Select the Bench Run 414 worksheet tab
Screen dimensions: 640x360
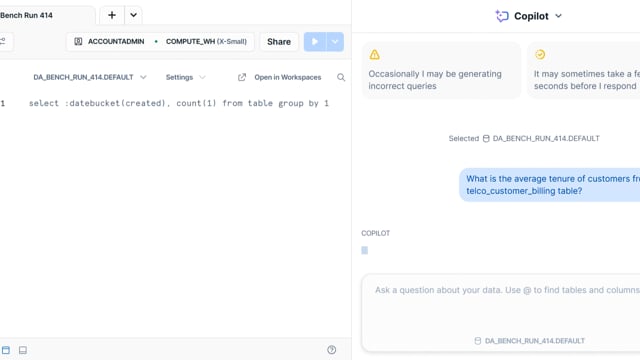pyautogui.click(x=26, y=16)
